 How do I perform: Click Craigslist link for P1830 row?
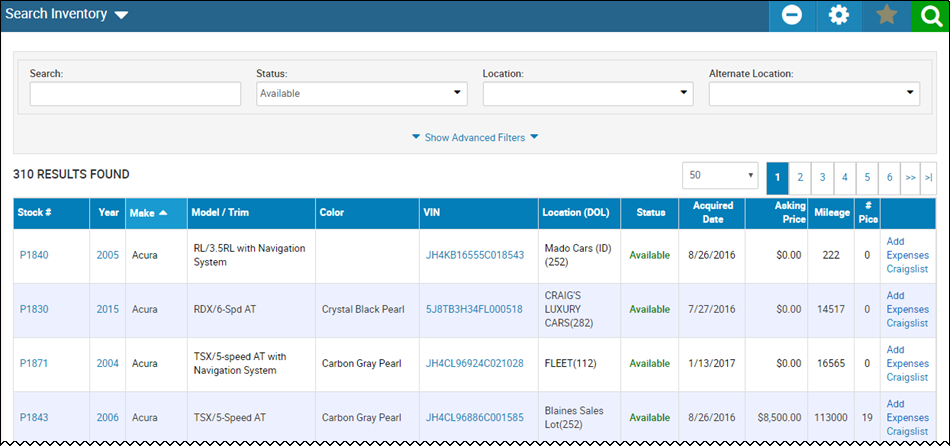[907, 323]
